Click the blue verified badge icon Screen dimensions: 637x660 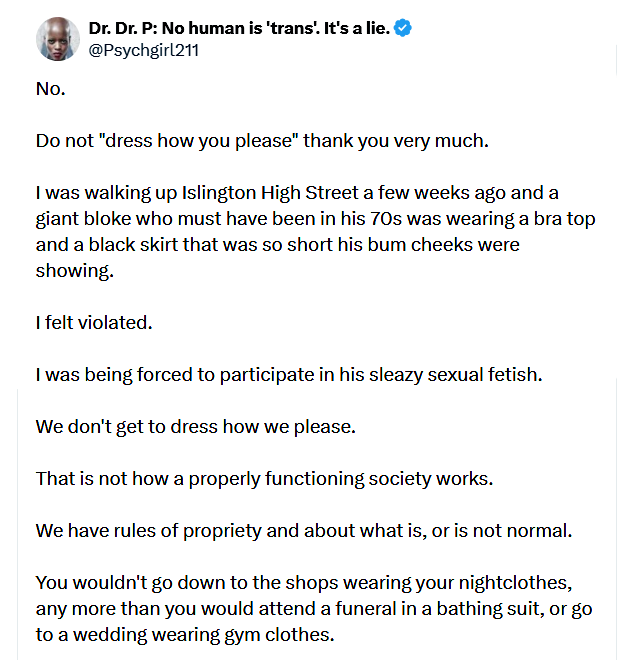pos(402,28)
